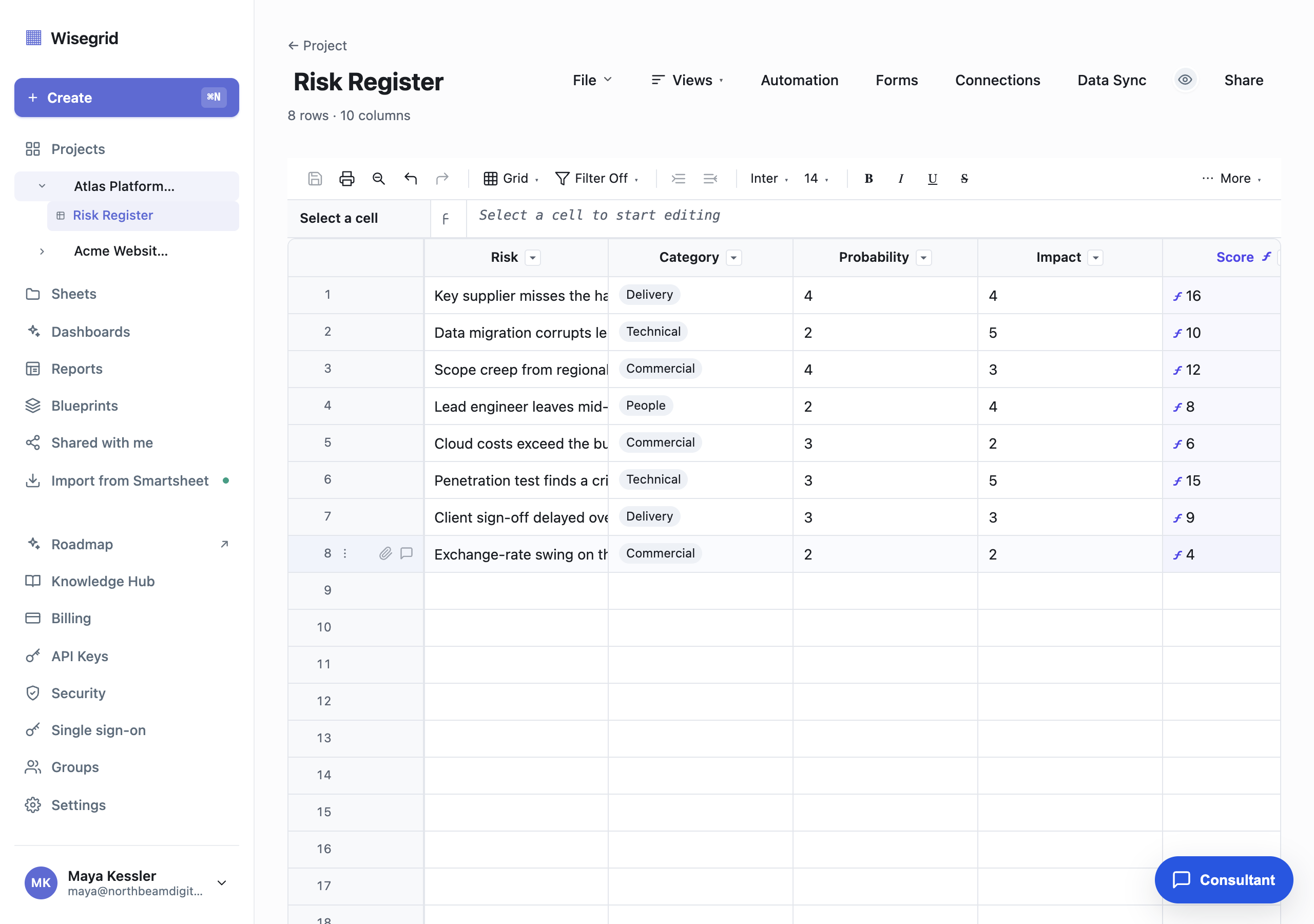This screenshot has width=1314, height=924.
Task: Open the Consultant chat button
Action: pyautogui.click(x=1224, y=879)
